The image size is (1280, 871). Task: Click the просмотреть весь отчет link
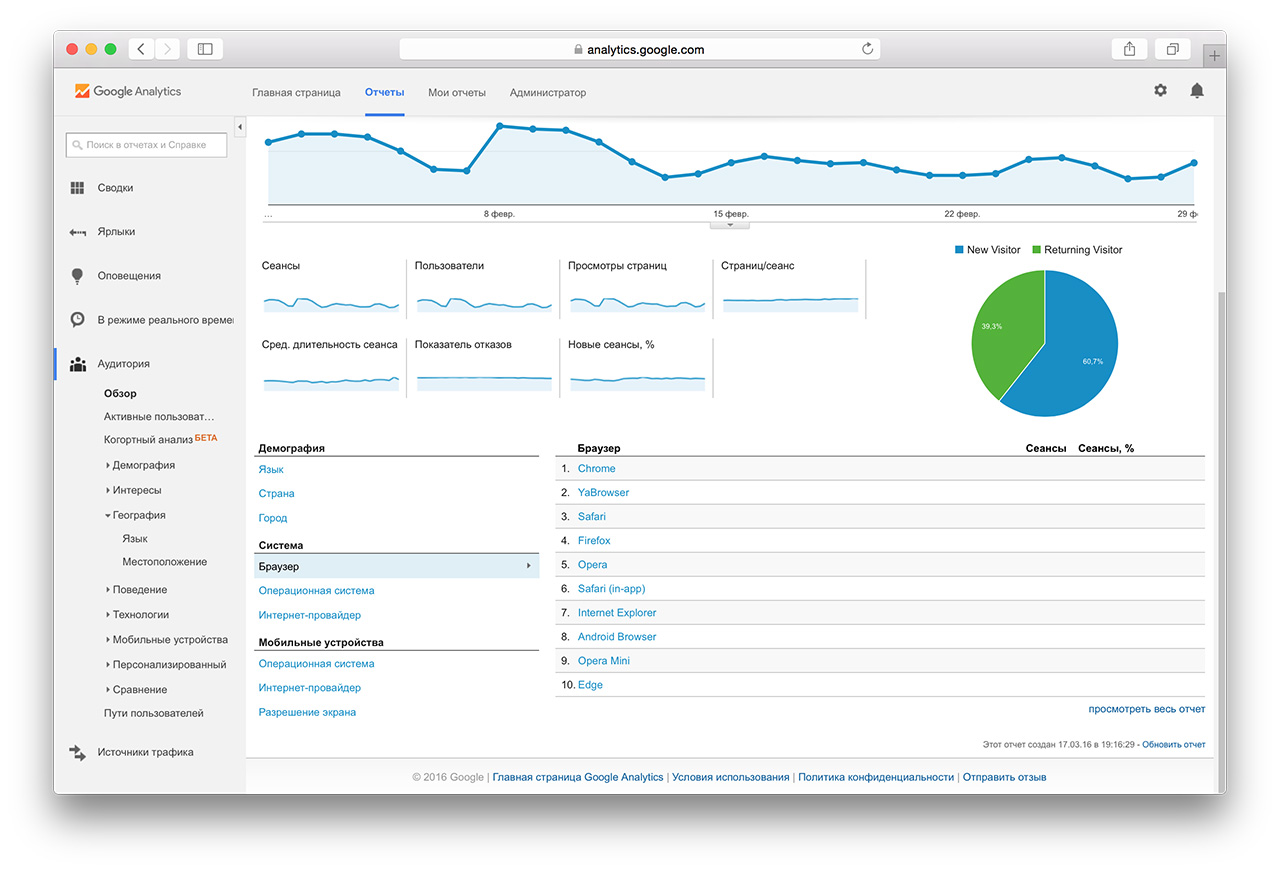click(x=1146, y=709)
